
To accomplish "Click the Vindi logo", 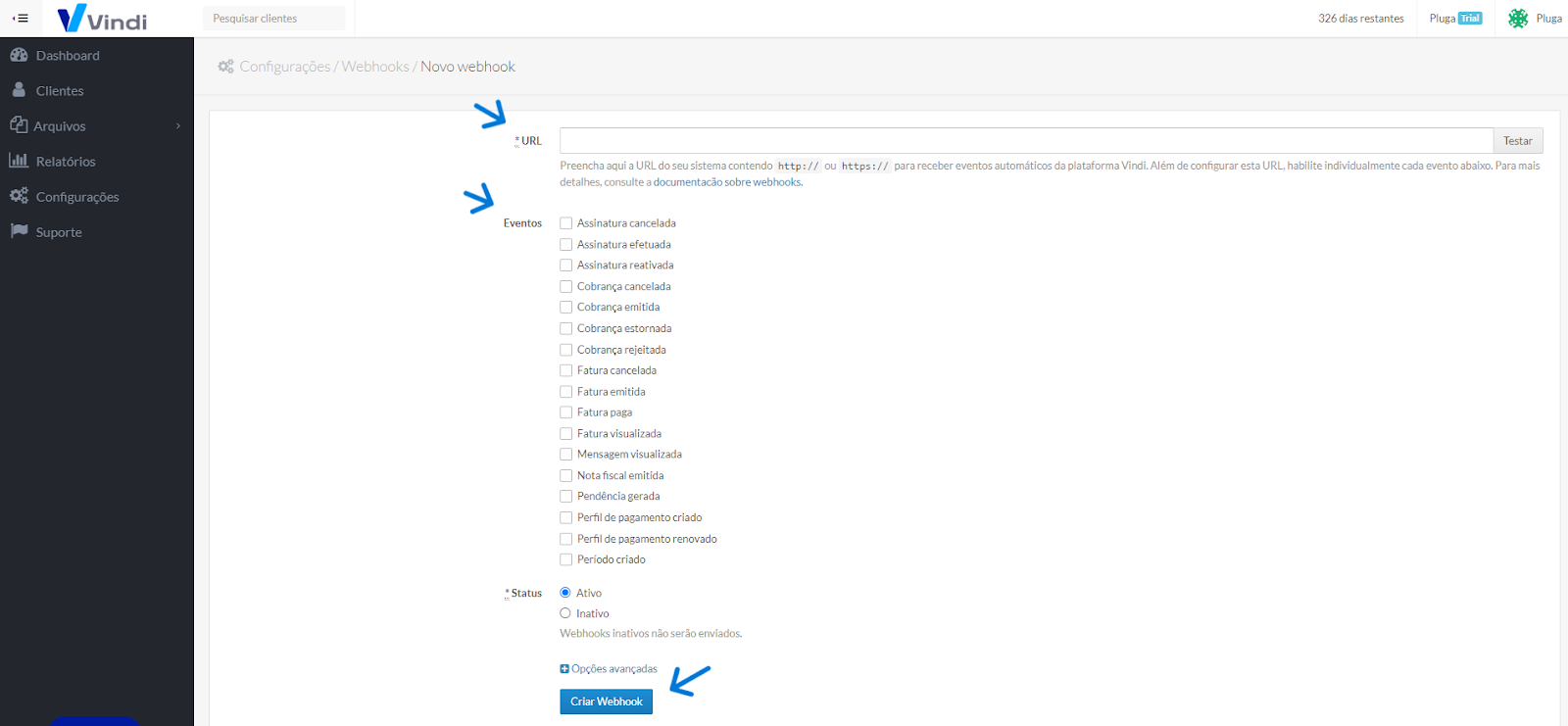I will pyautogui.click(x=102, y=19).
